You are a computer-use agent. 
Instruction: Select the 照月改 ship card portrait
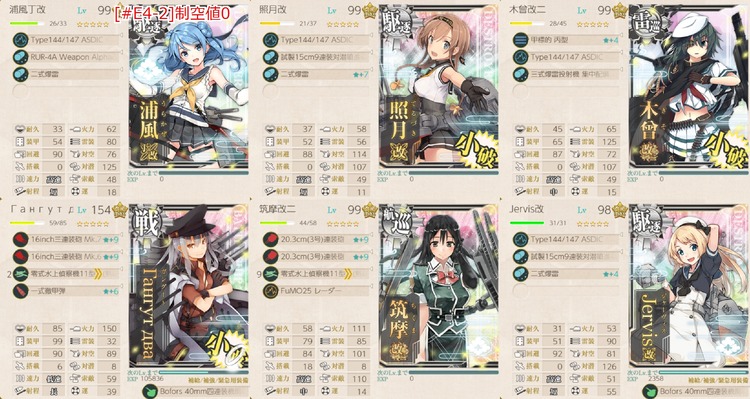pos(438,87)
